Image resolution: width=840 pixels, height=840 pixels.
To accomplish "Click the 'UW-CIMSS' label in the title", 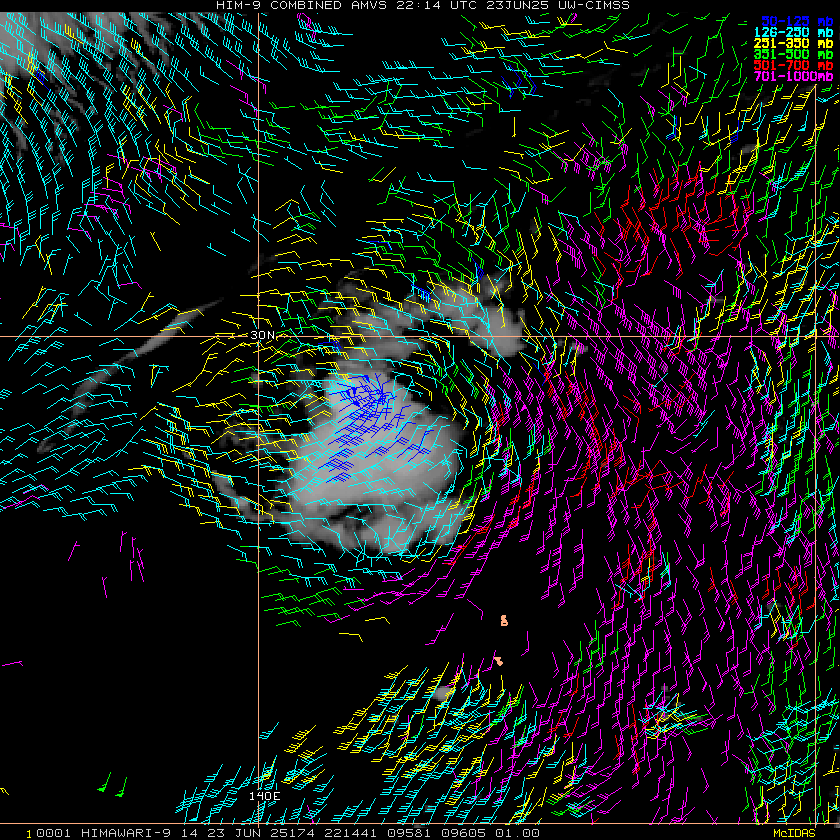I will click(x=593, y=5).
